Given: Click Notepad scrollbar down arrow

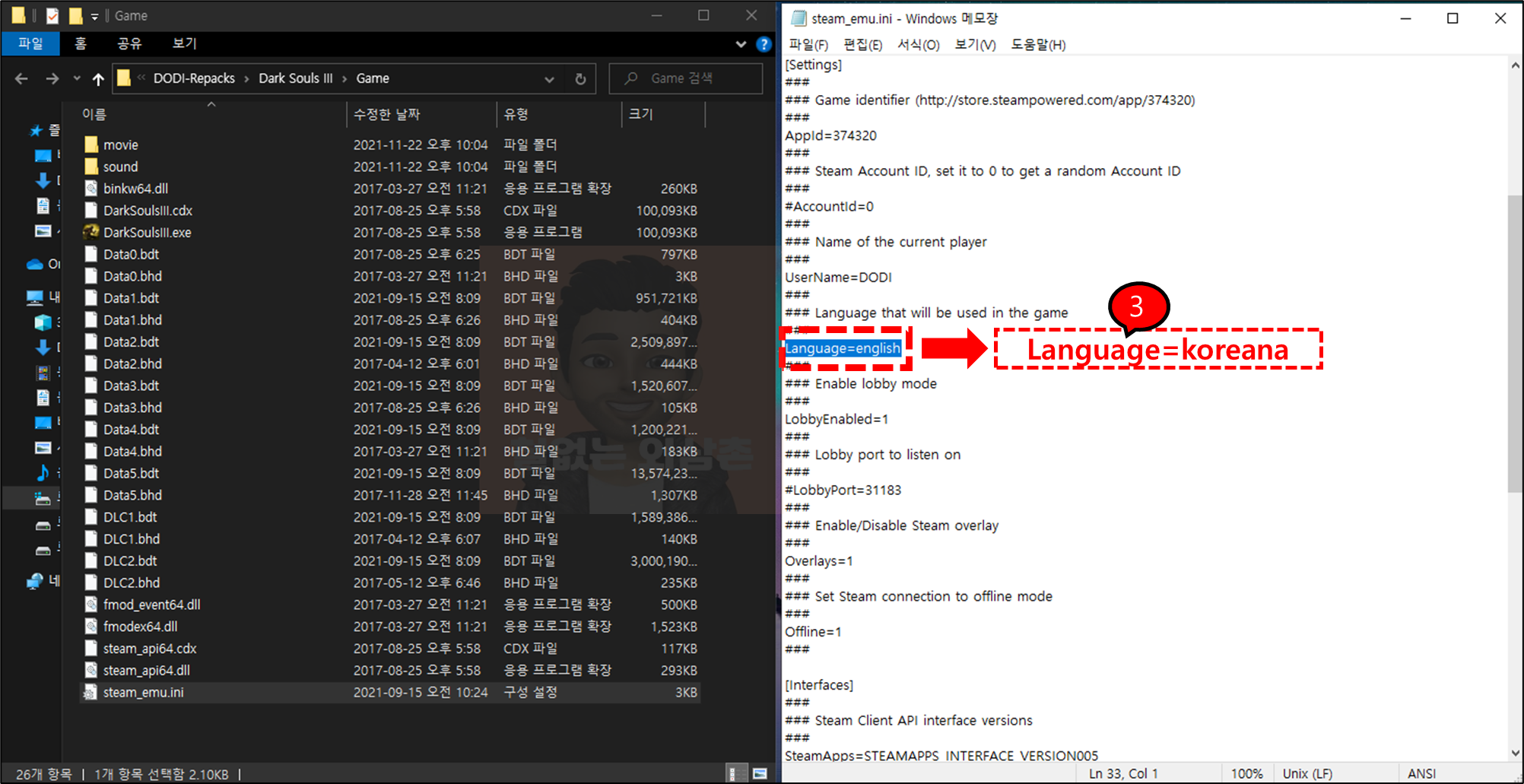Looking at the screenshot, I should click(x=1515, y=753).
